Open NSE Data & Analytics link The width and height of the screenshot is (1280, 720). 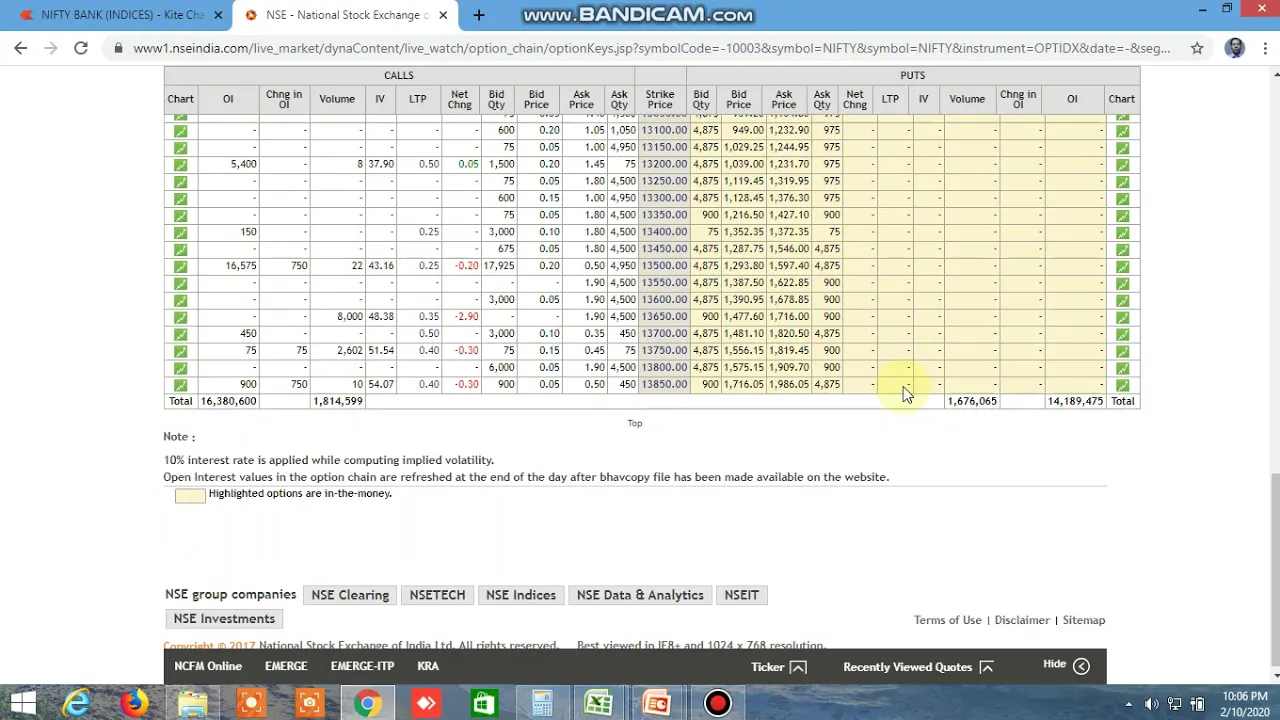tap(640, 595)
